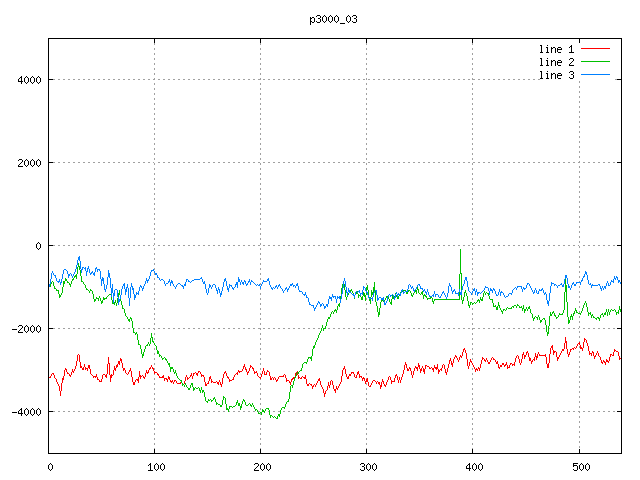The image size is (640, 480).
Task: Click the -4000 y-axis tick label
Action: [26, 412]
